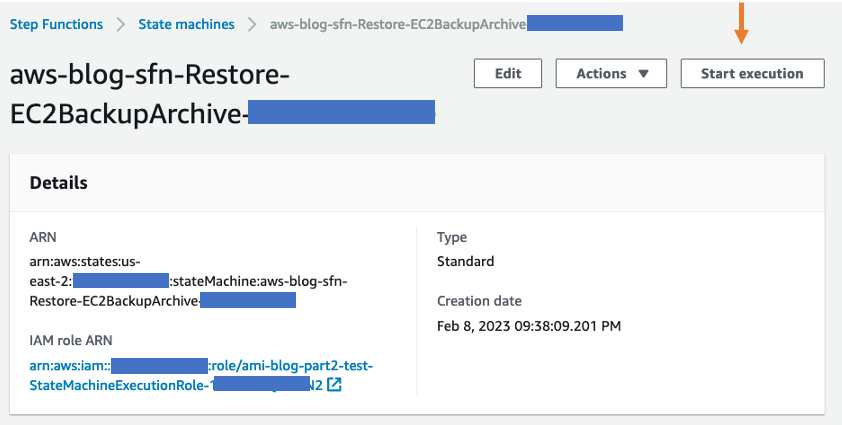Click the Start execution button
The height and width of the screenshot is (425, 842).
coord(752,74)
